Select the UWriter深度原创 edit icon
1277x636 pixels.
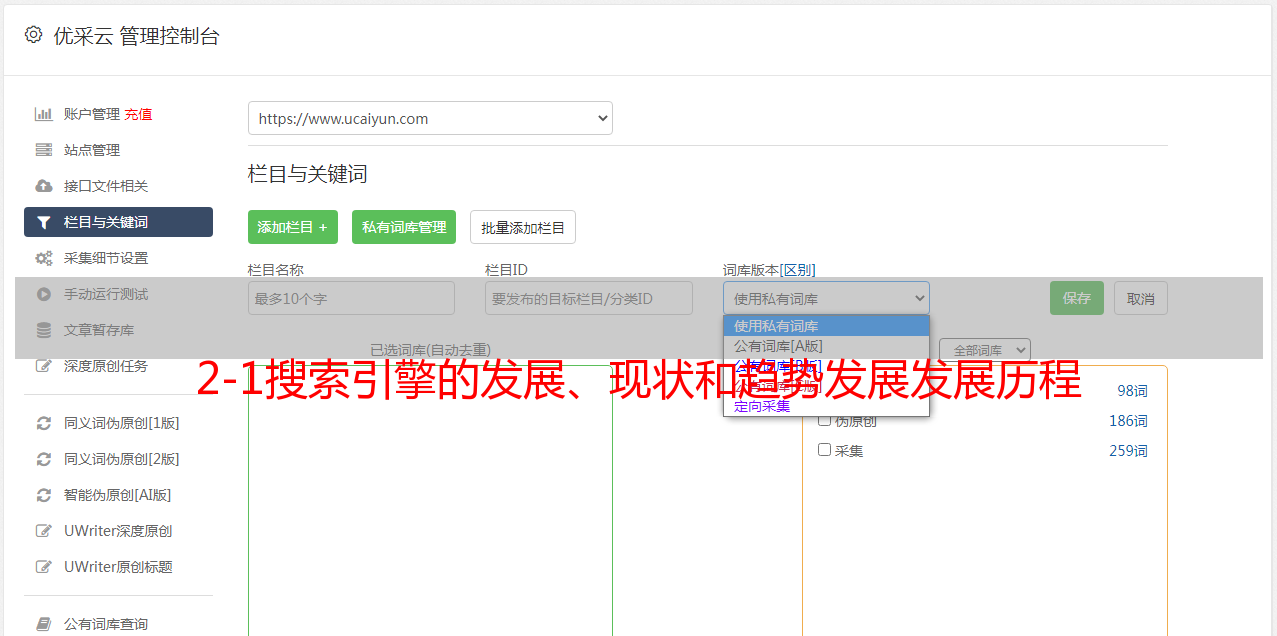(44, 531)
